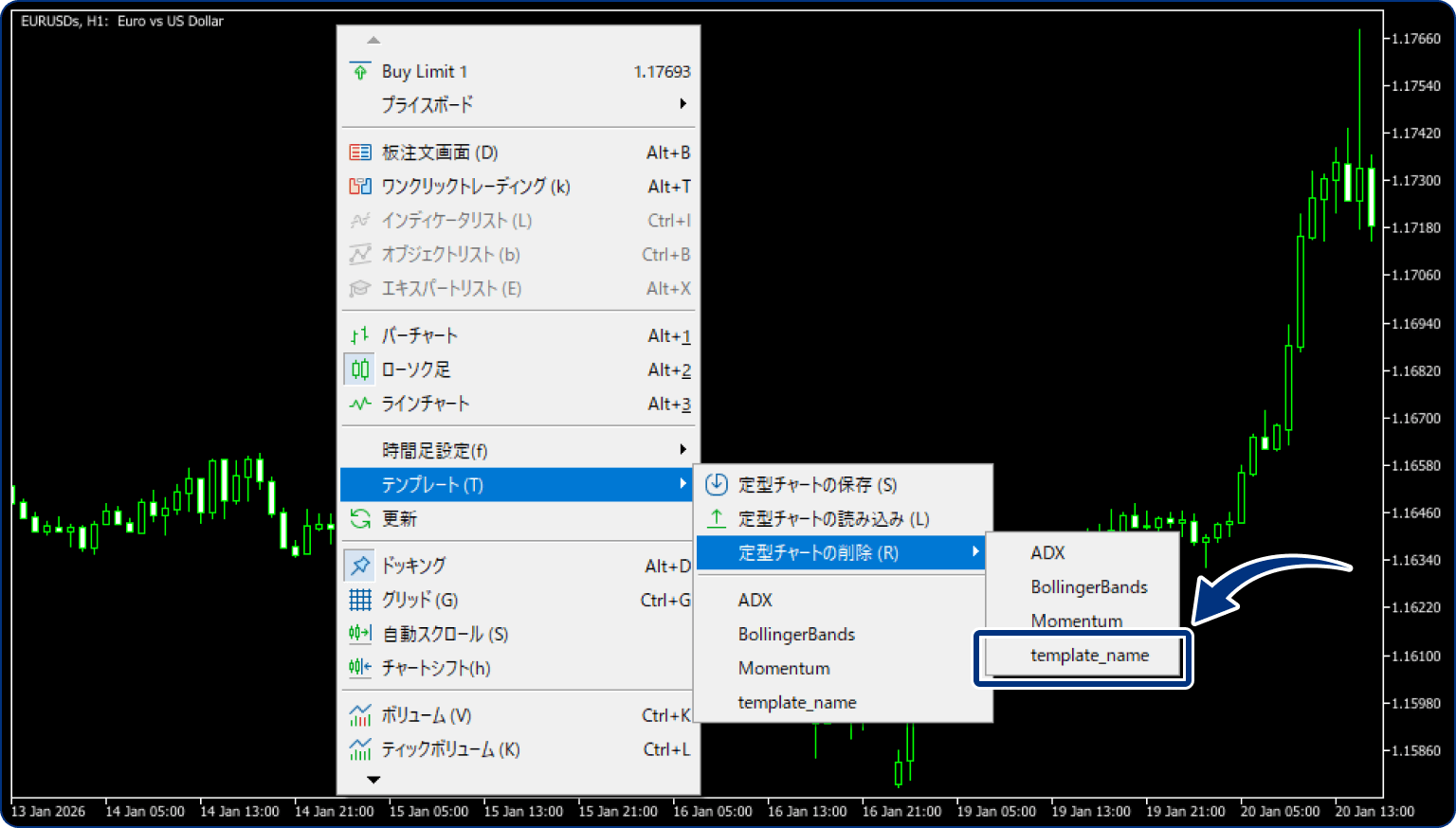Select ADX in the delete template submenu
The height and width of the screenshot is (828, 1456).
coord(1047,552)
